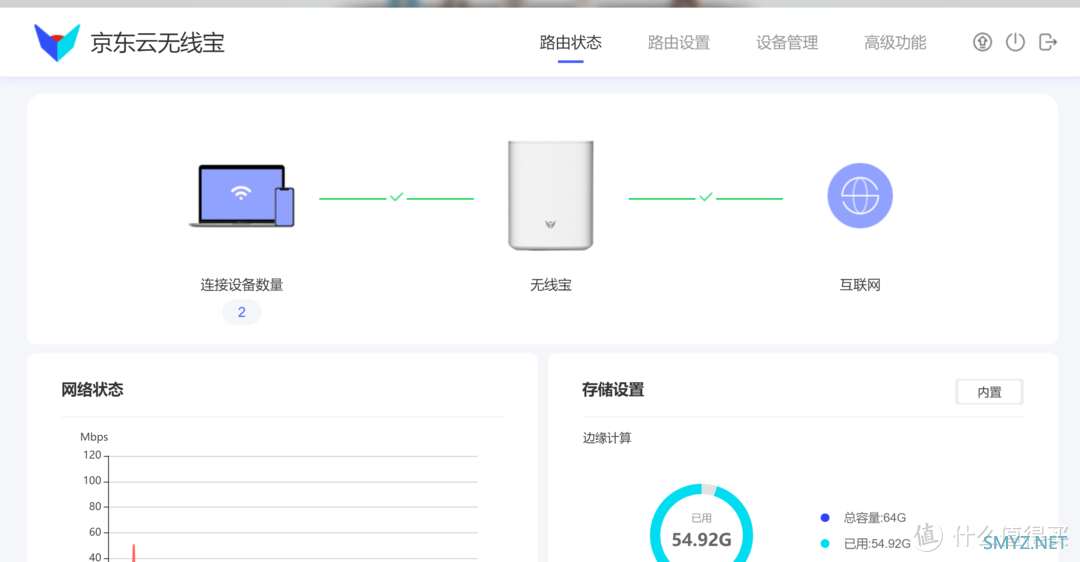This screenshot has height=562, width=1080.
Task: Click the 互联网 label
Action: (x=860, y=285)
